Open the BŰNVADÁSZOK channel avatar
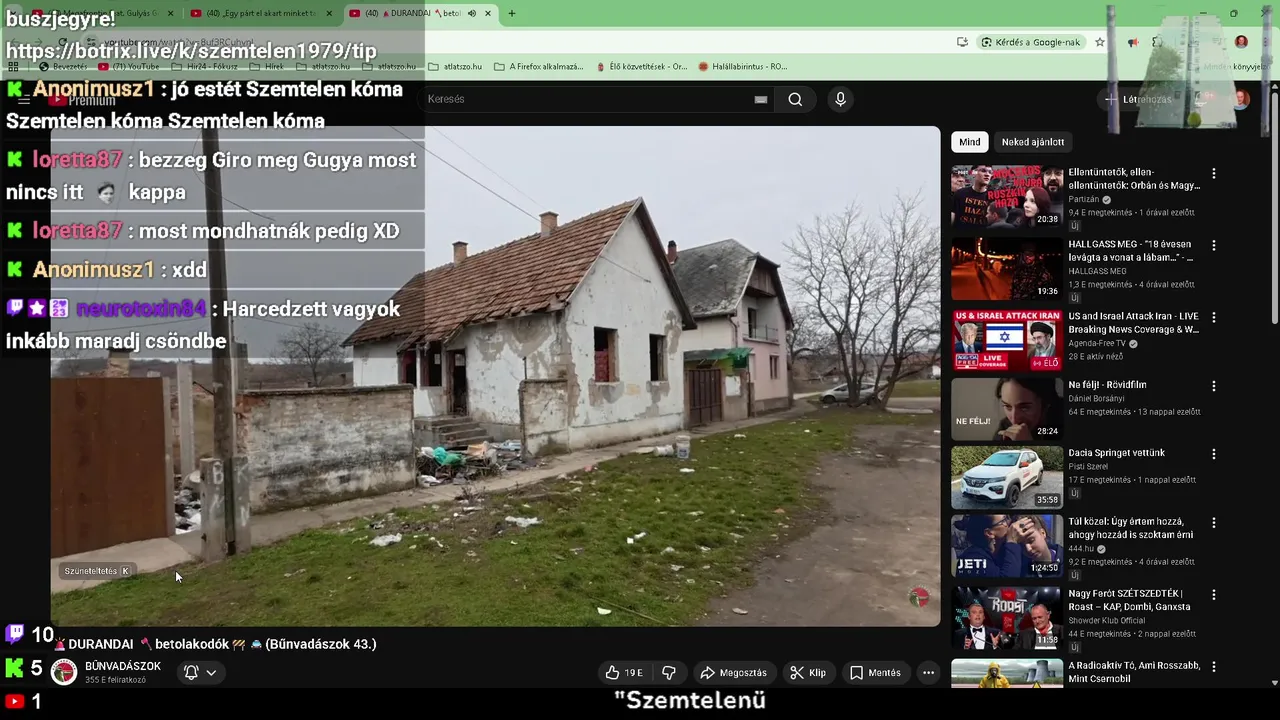1280x720 pixels. click(x=64, y=672)
